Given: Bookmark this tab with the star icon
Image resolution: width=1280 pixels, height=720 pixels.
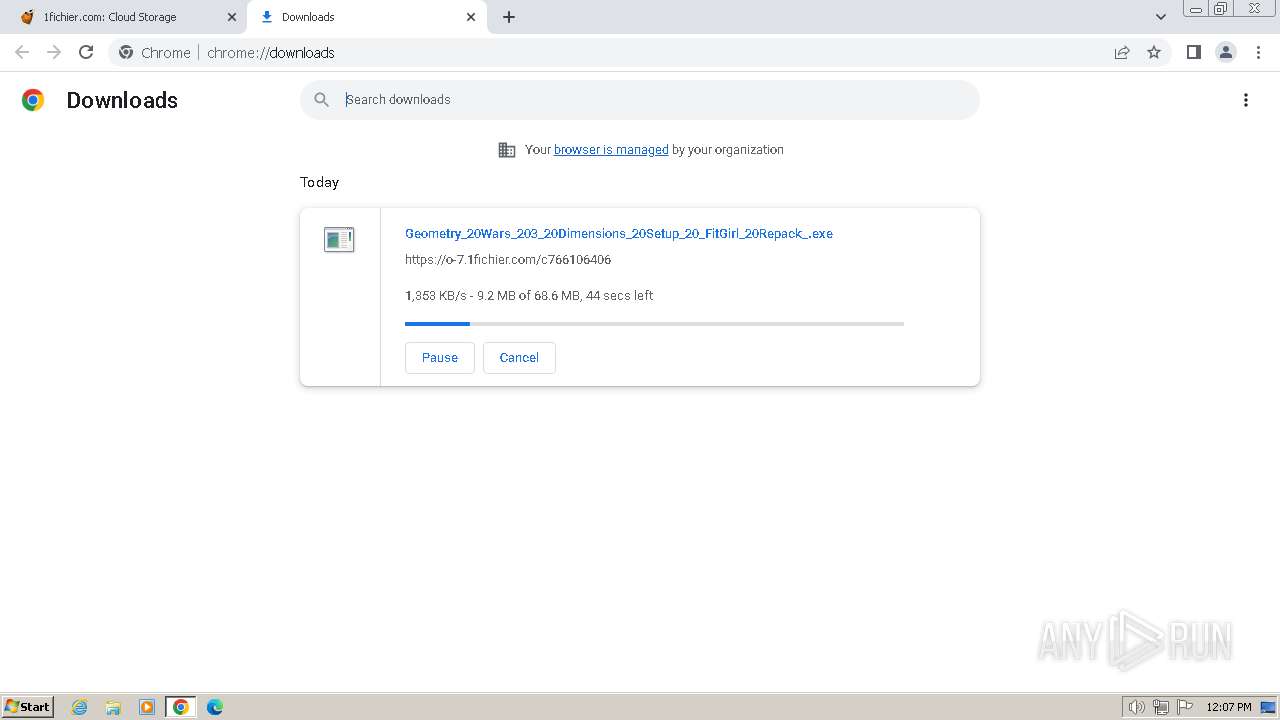Looking at the screenshot, I should [1154, 52].
